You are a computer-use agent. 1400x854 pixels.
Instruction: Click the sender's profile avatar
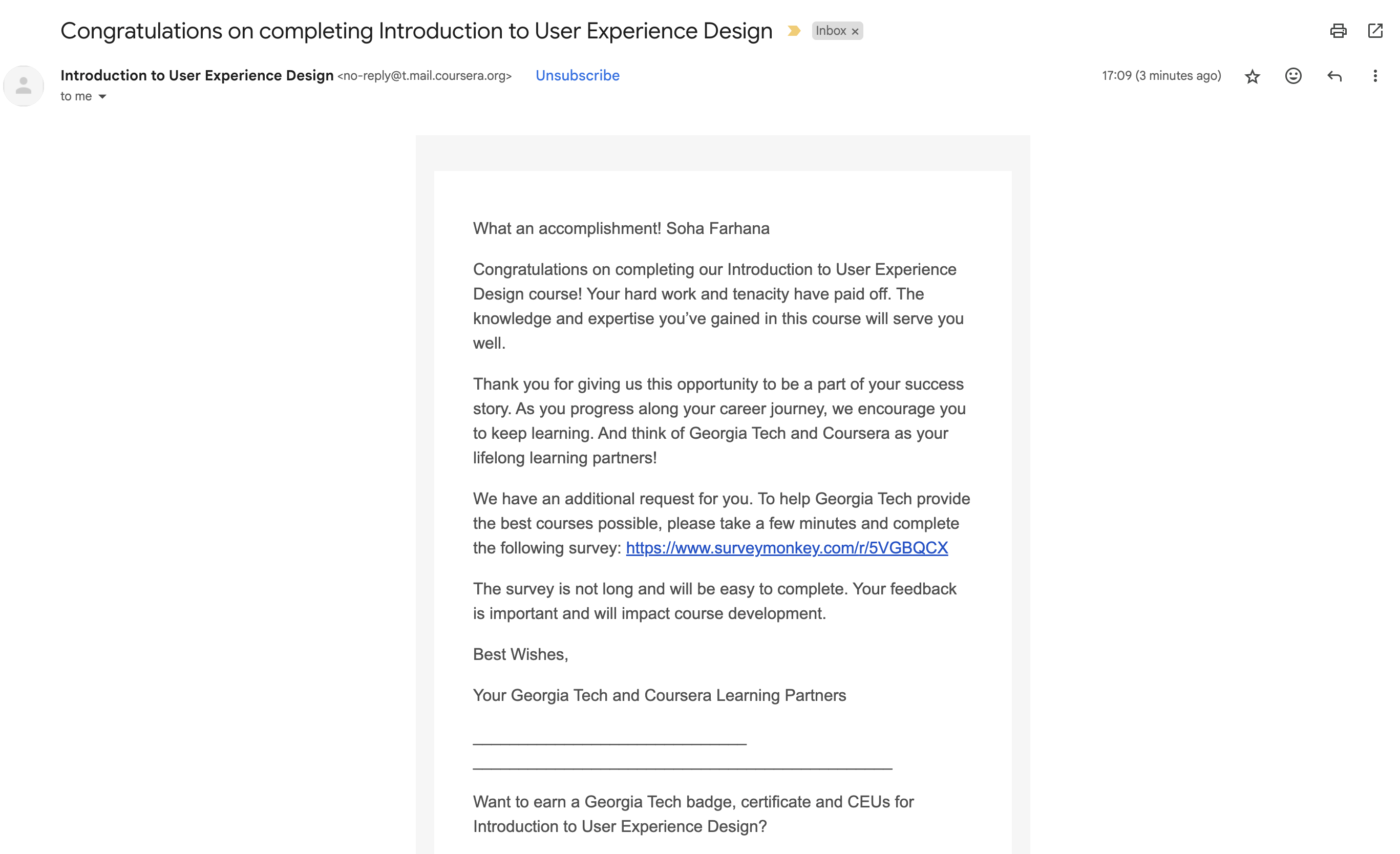tap(23, 86)
